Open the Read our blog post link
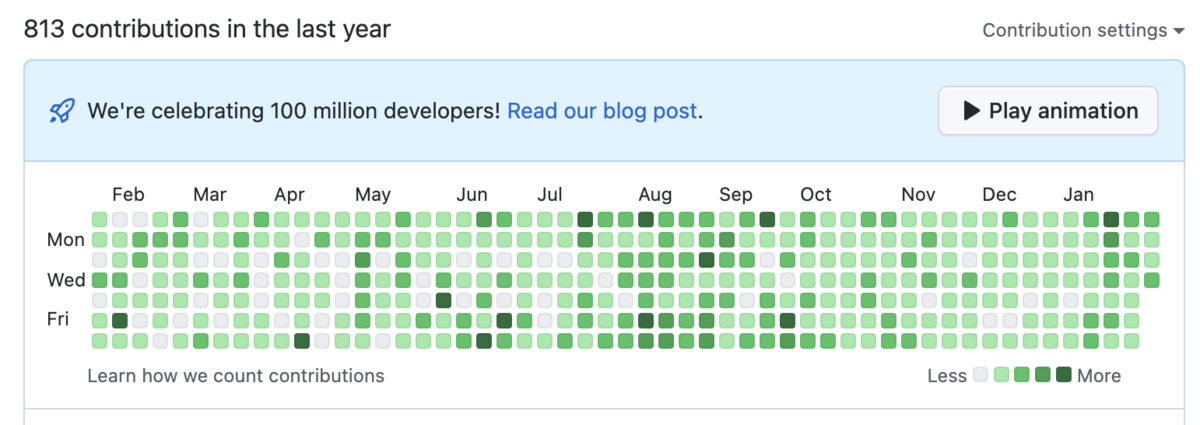This screenshot has width=1200, height=425. 602,111
